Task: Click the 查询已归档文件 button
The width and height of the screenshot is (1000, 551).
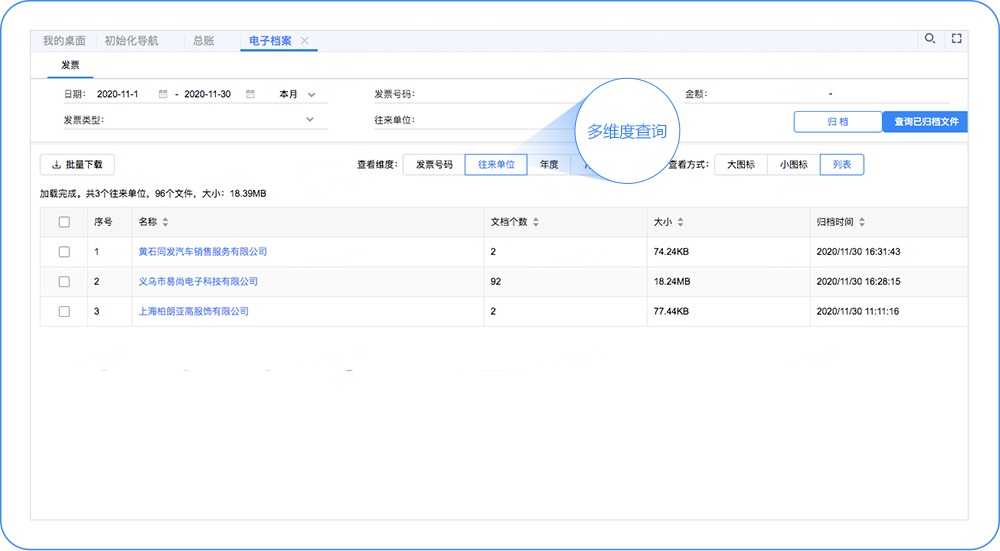Action: (x=925, y=122)
